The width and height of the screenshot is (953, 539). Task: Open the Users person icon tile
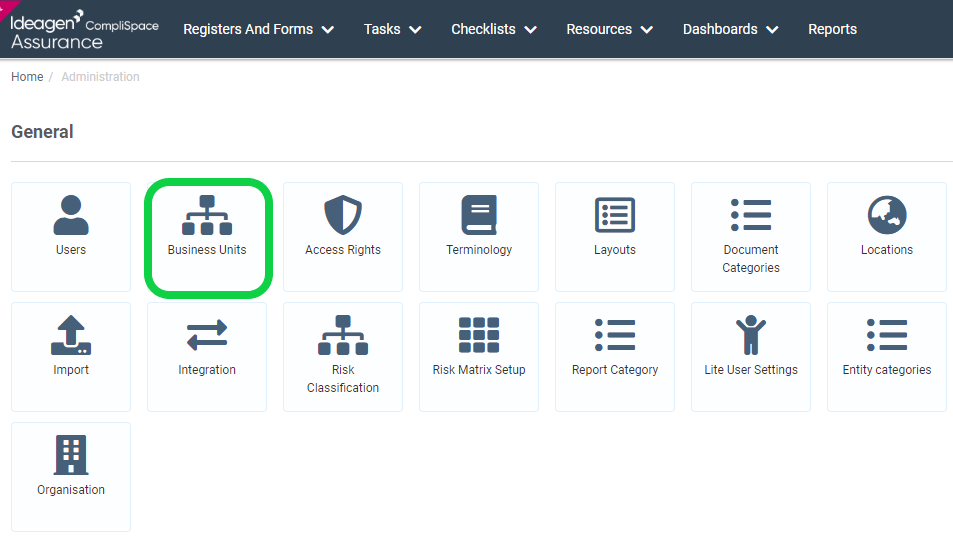pos(71,215)
